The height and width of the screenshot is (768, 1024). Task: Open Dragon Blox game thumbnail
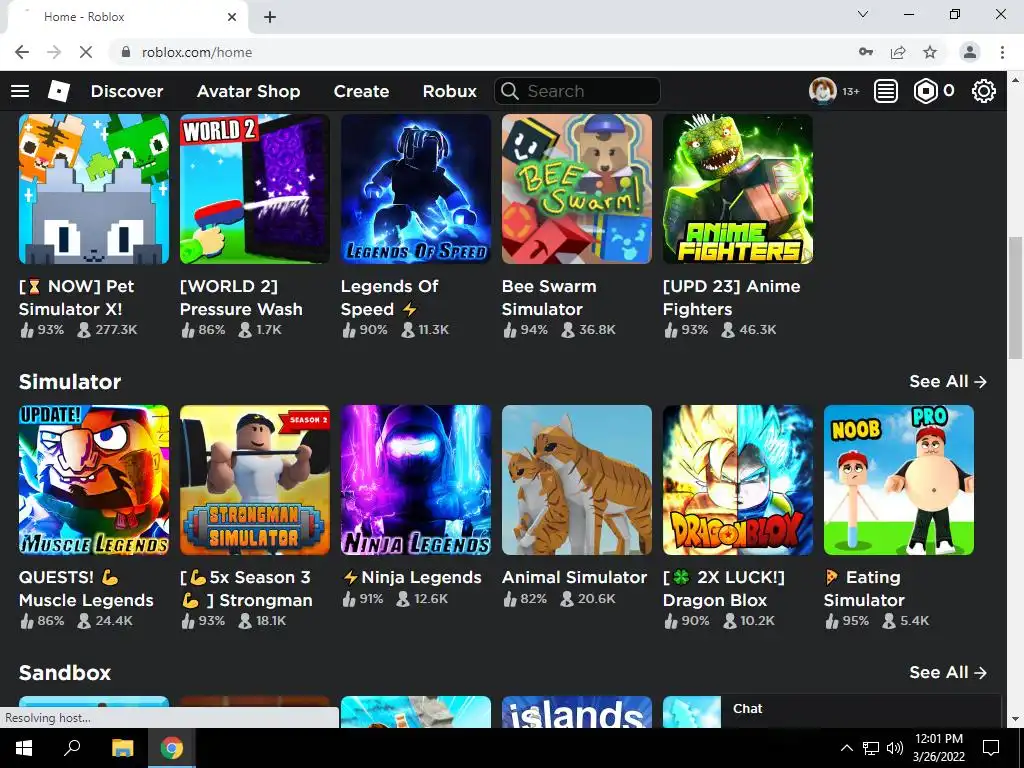[738, 480]
